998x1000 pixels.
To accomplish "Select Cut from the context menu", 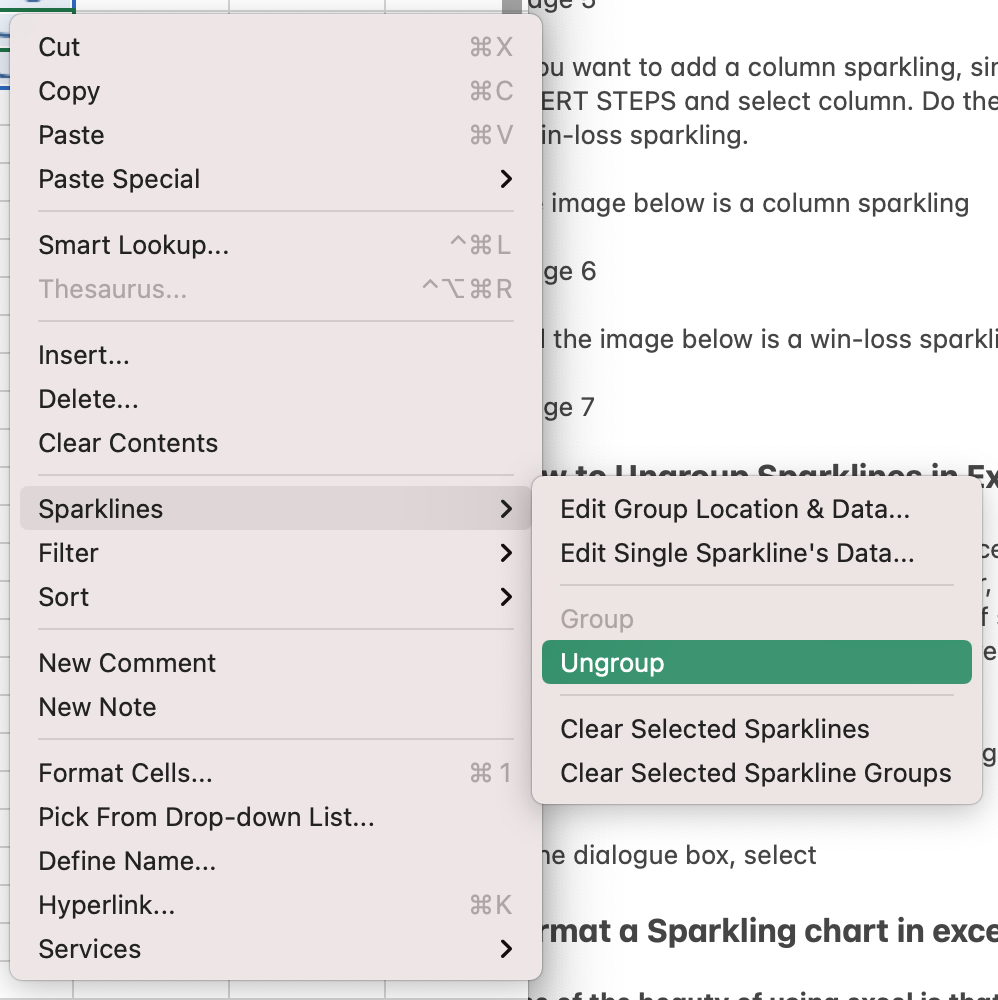I will (x=60, y=47).
